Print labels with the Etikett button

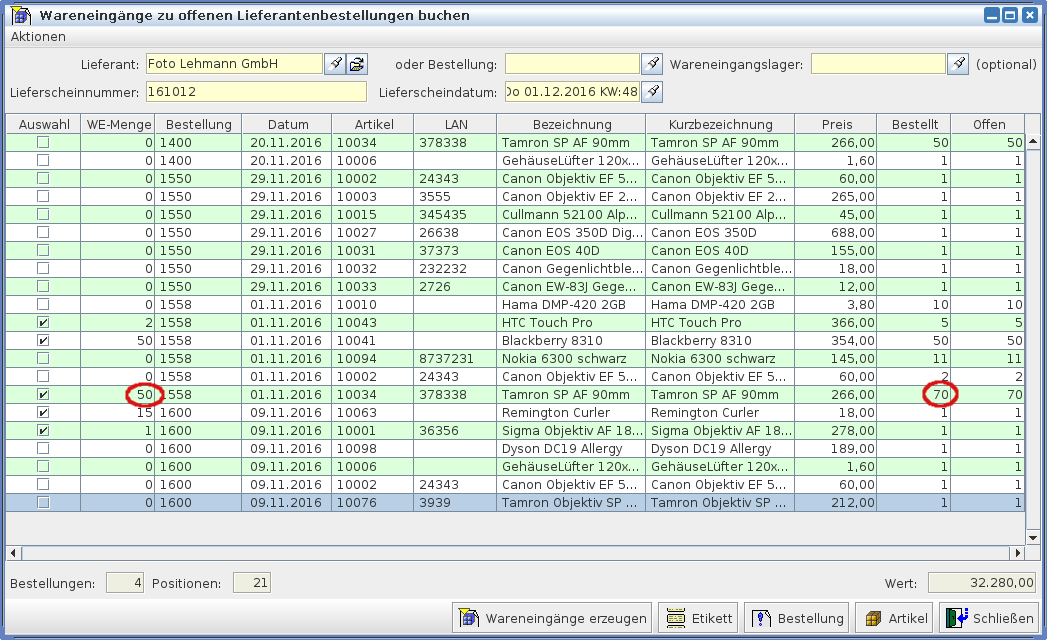[697, 618]
